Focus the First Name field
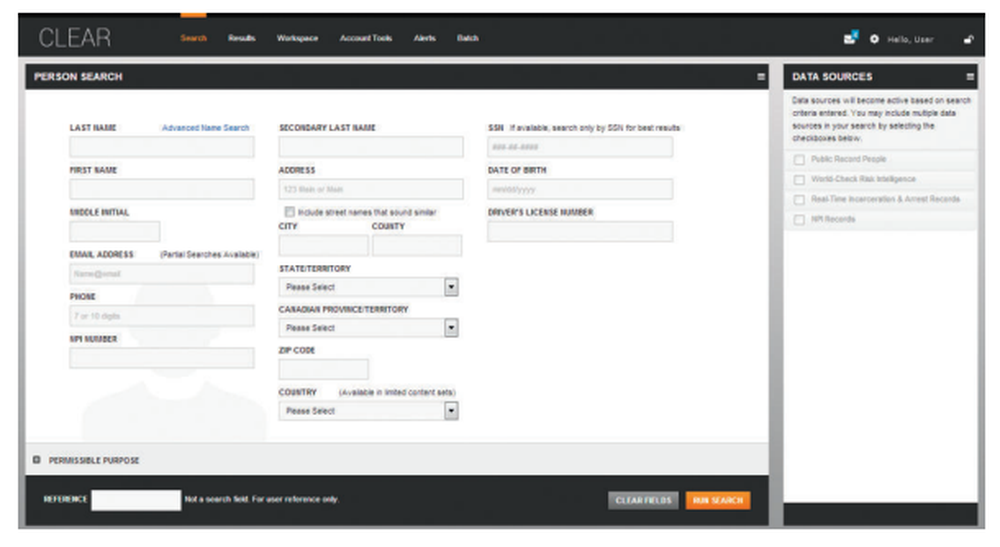 pyautogui.click(x=161, y=189)
